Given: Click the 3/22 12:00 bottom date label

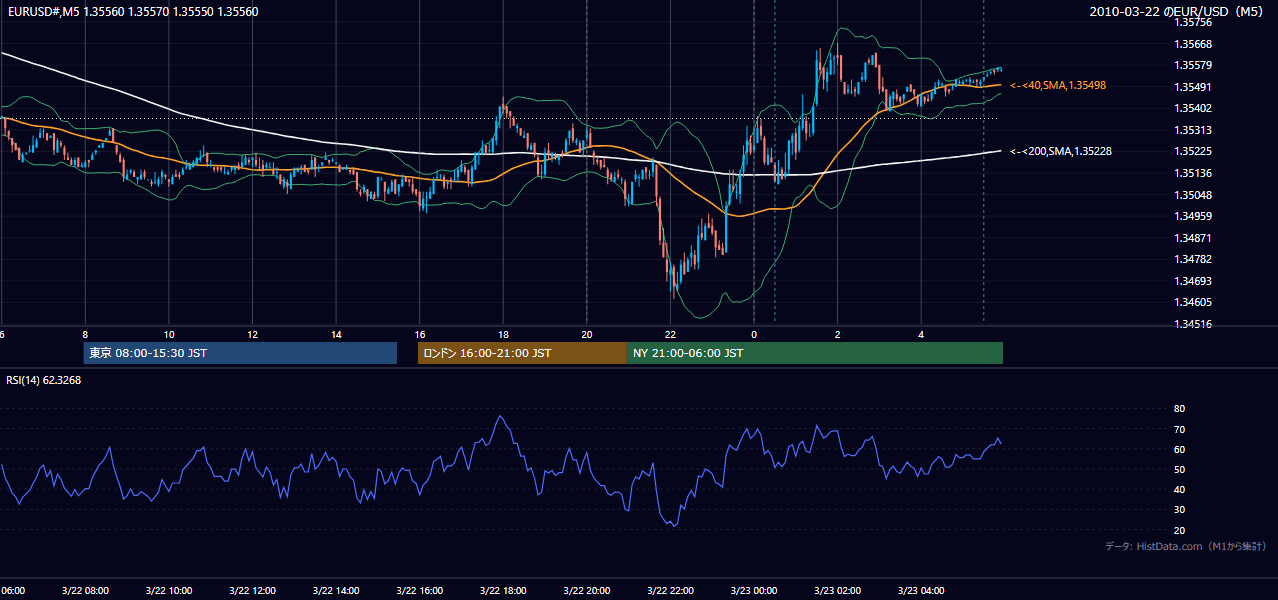Looking at the screenshot, I should (253, 591).
